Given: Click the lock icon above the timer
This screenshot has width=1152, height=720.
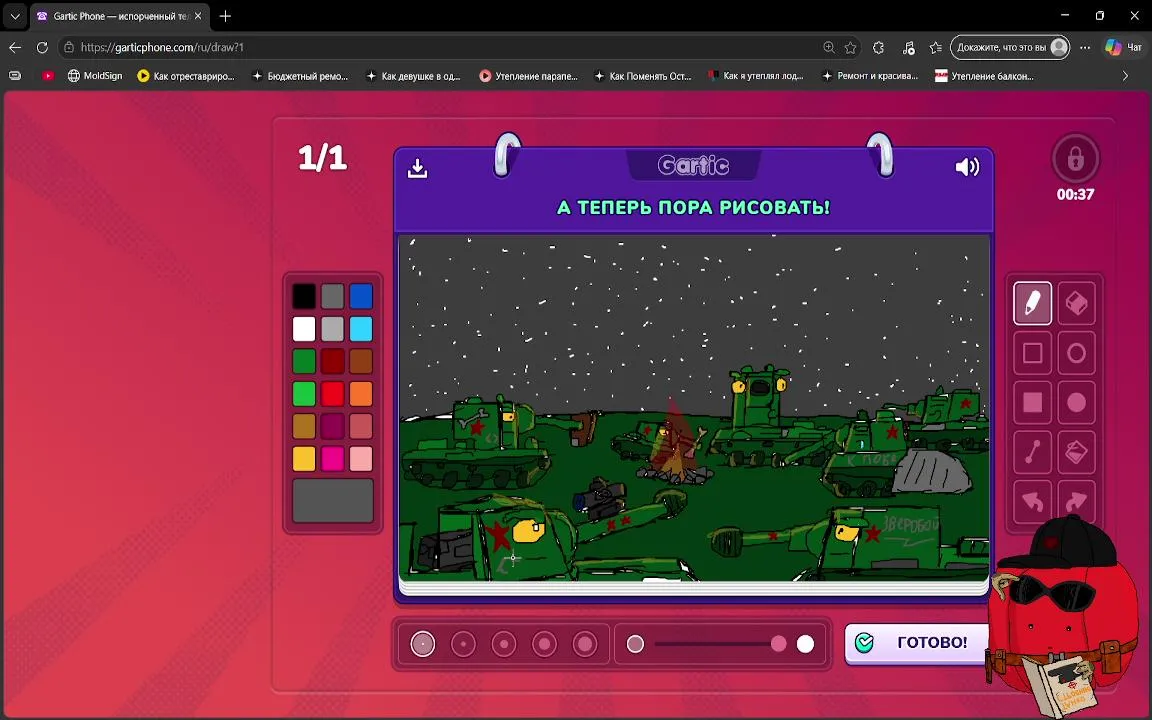Looking at the screenshot, I should 1076,159.
